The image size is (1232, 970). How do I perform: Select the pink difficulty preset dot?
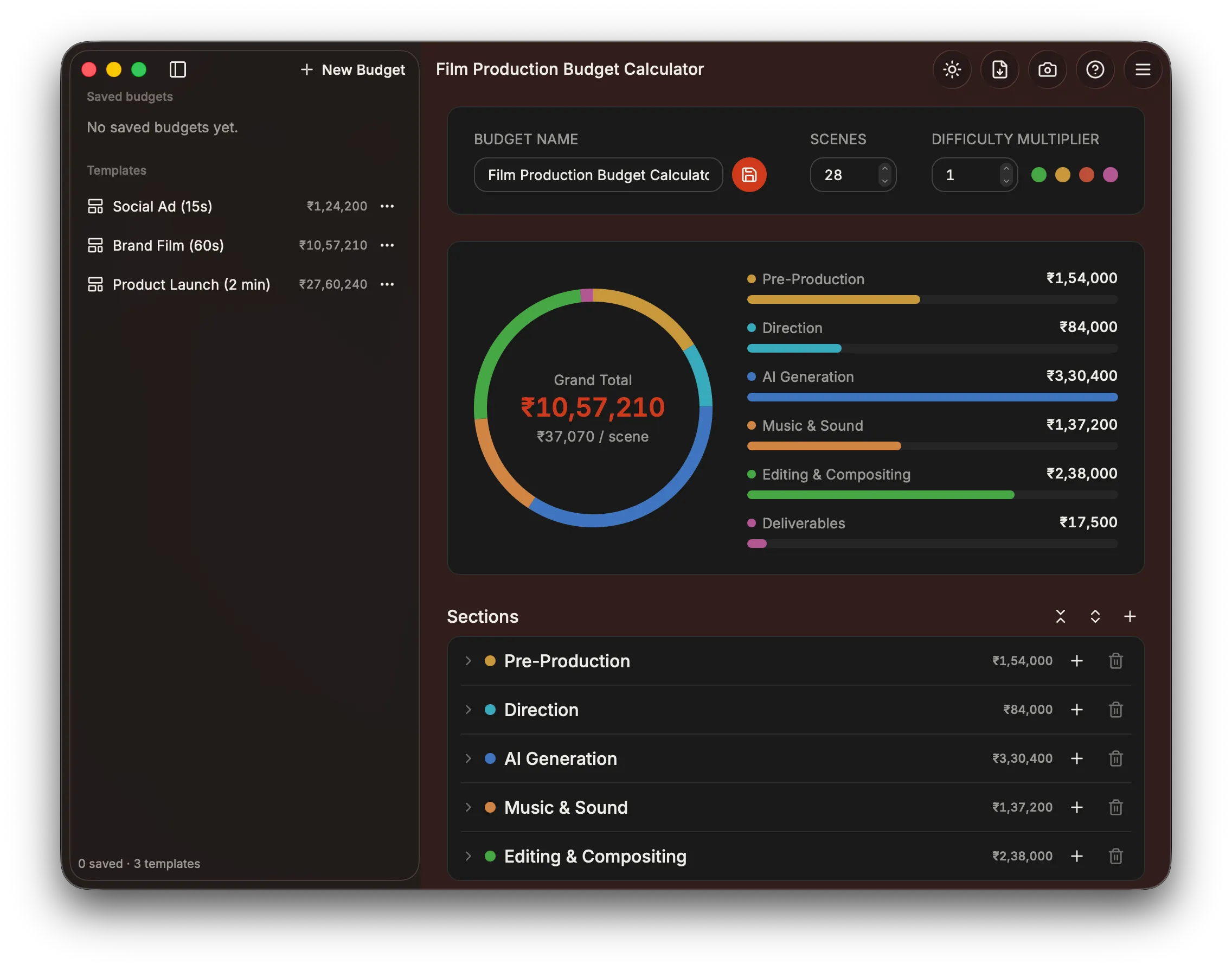(x=1111, y=175)
